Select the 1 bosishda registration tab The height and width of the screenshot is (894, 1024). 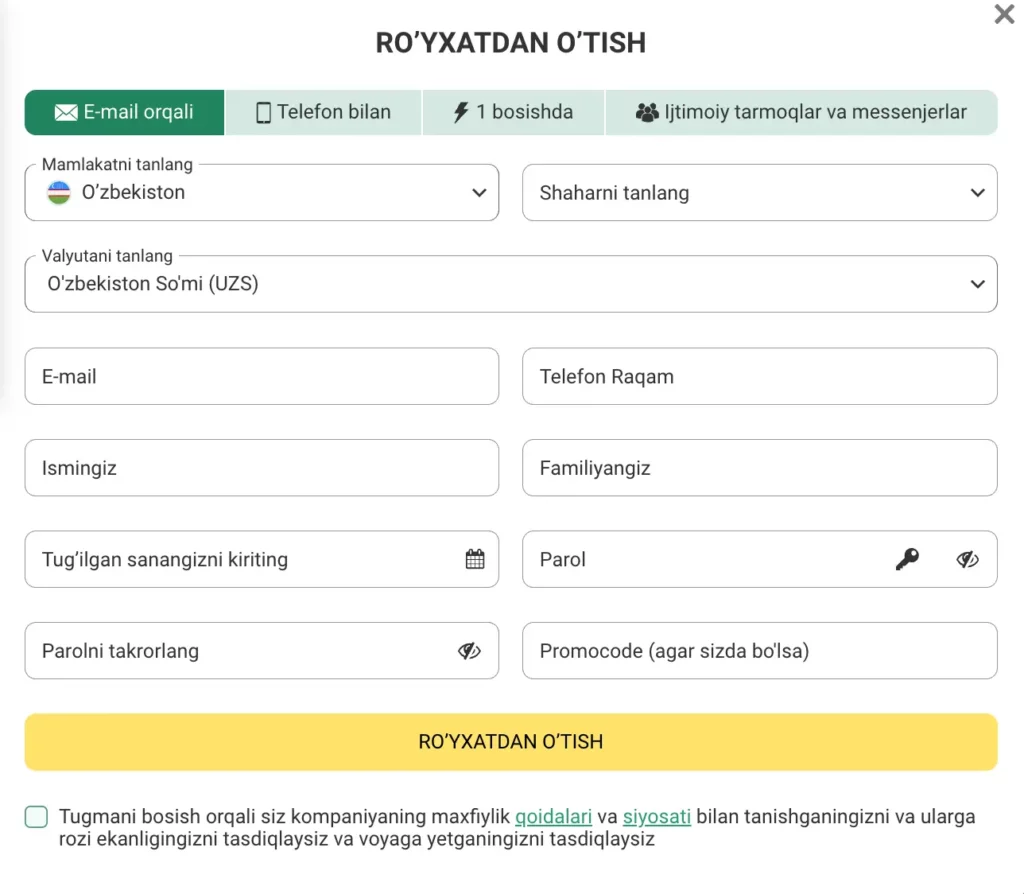coord(513,112)
